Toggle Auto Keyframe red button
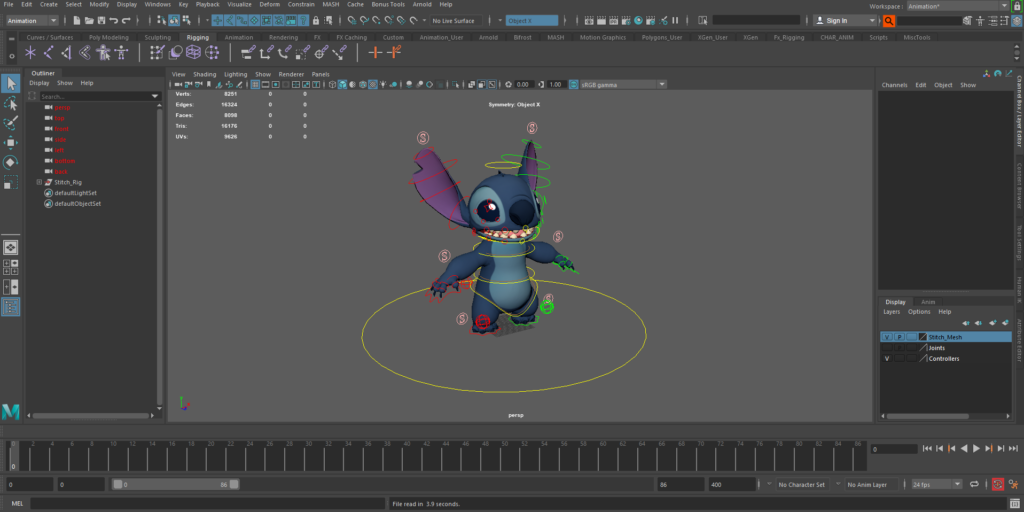The width and height of the screenshot is (1024, 512). click(998, 485)
